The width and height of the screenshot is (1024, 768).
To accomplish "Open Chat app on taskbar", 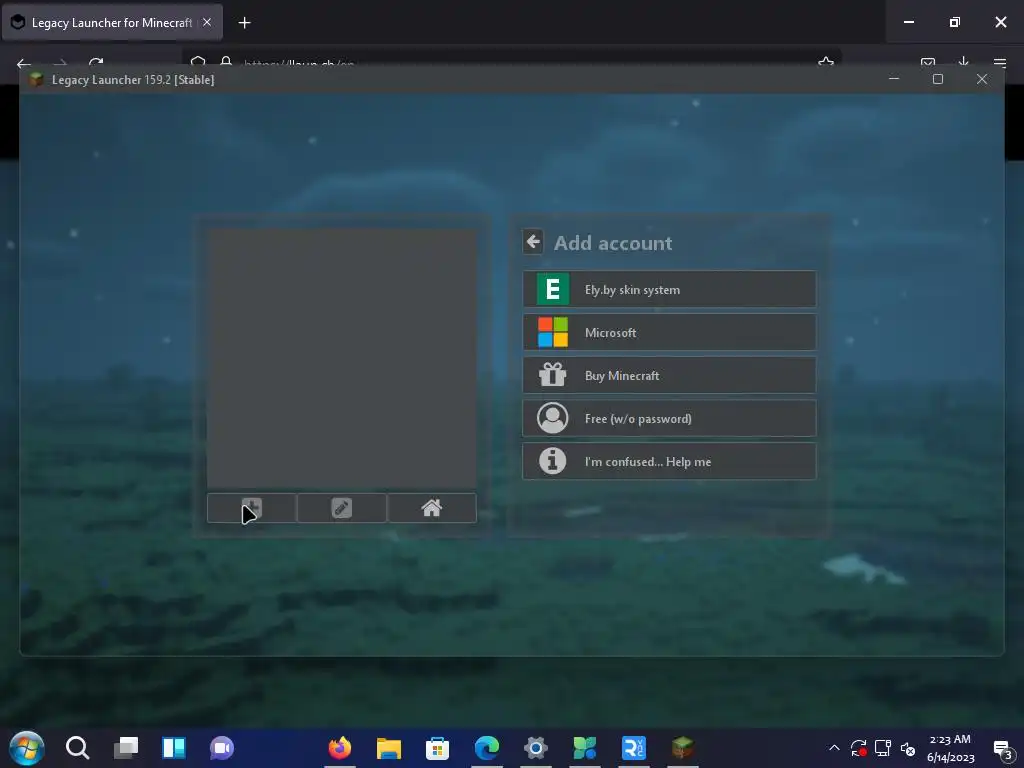I will (x=222, y=748).
